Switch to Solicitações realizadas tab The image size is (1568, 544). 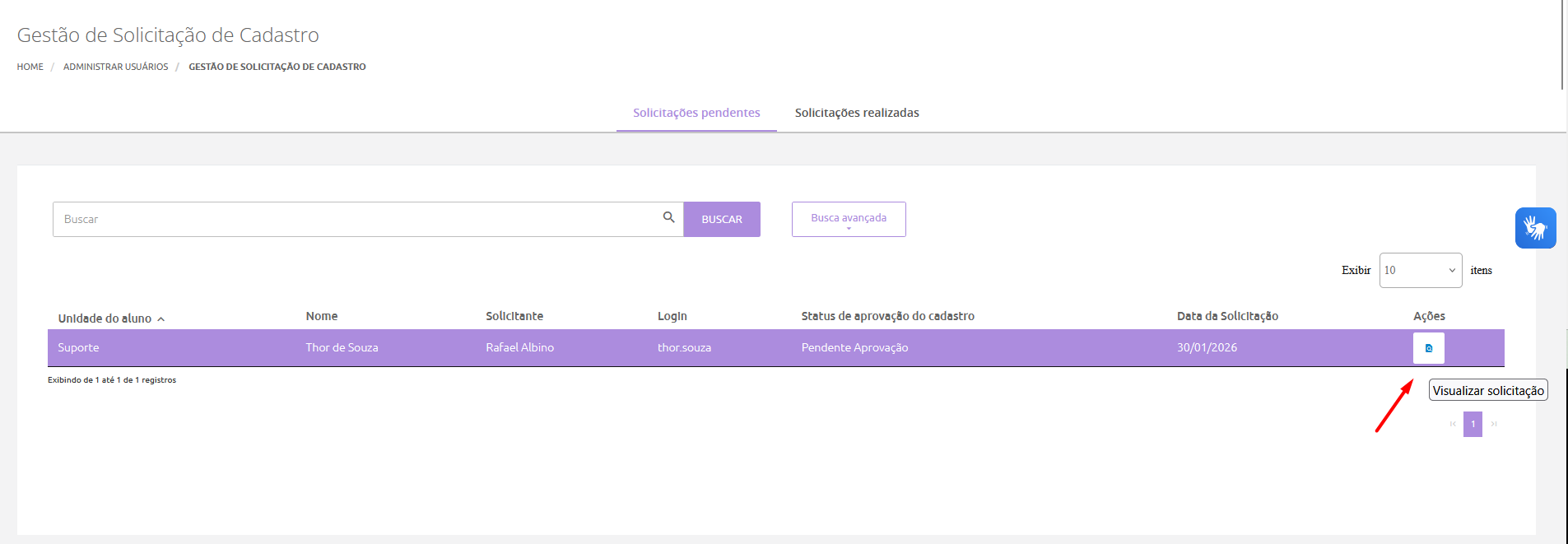(x=856, y=113)
